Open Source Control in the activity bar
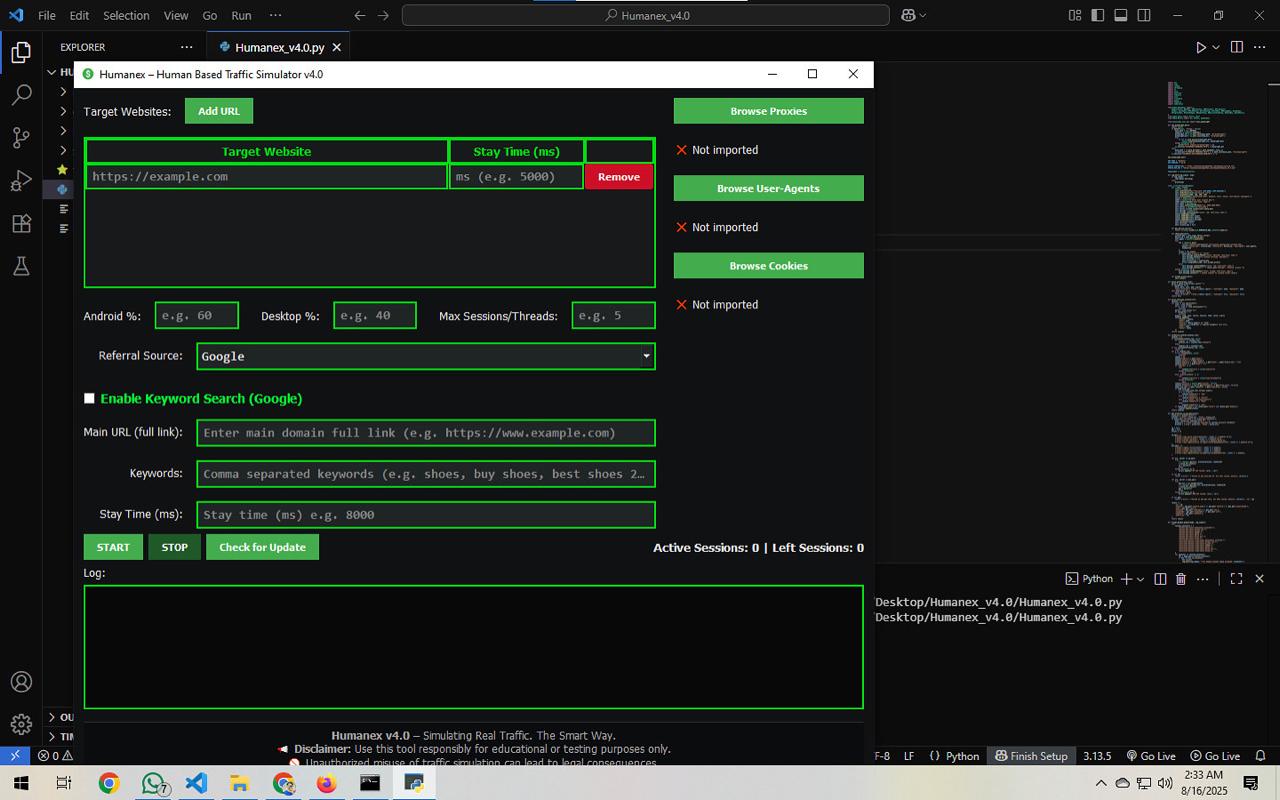The height and width of the screenshot is (800, 1280). tap(22, 138)
